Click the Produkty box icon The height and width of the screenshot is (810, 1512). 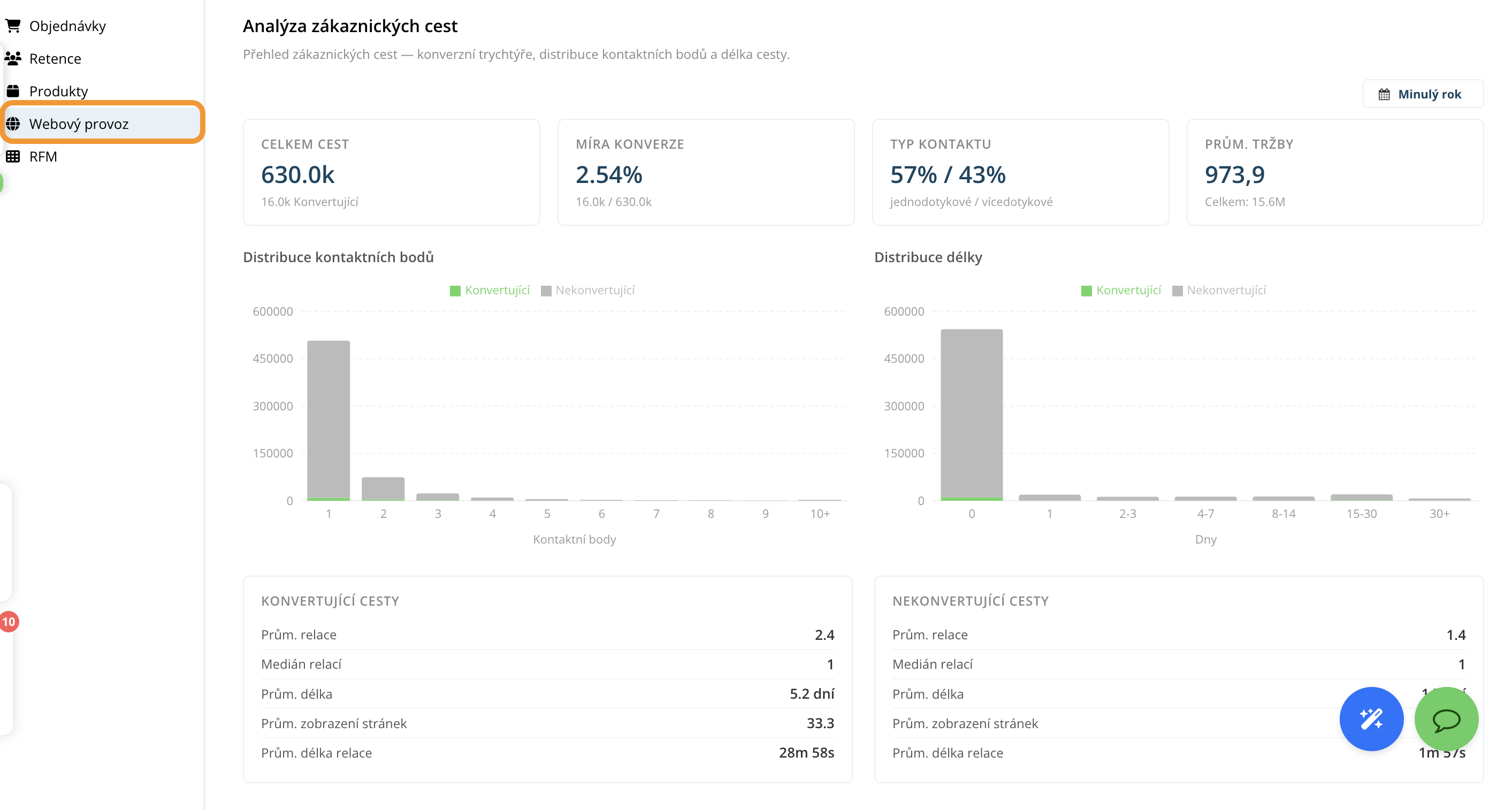pos(13,91)
